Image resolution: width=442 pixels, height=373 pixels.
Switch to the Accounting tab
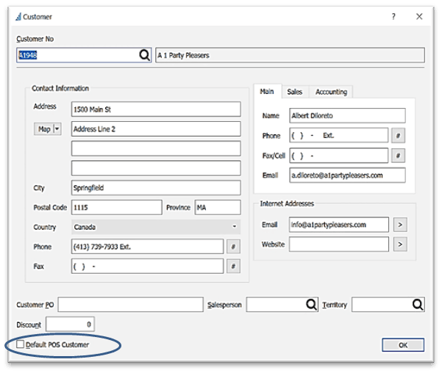coord(331,92)
